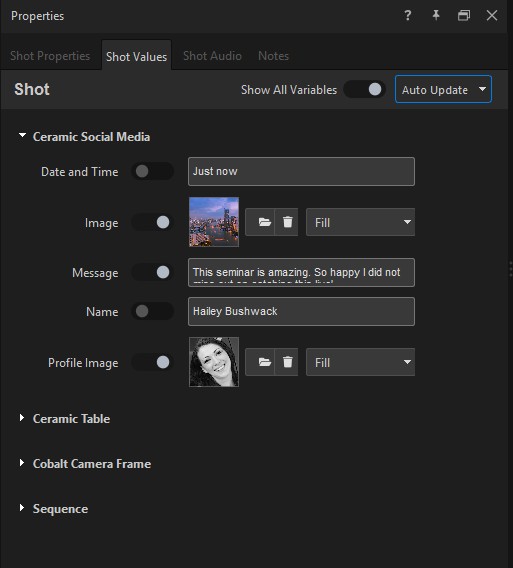Enable the Name toggle
Screen dimensions: 513x568
coord(153,311)
